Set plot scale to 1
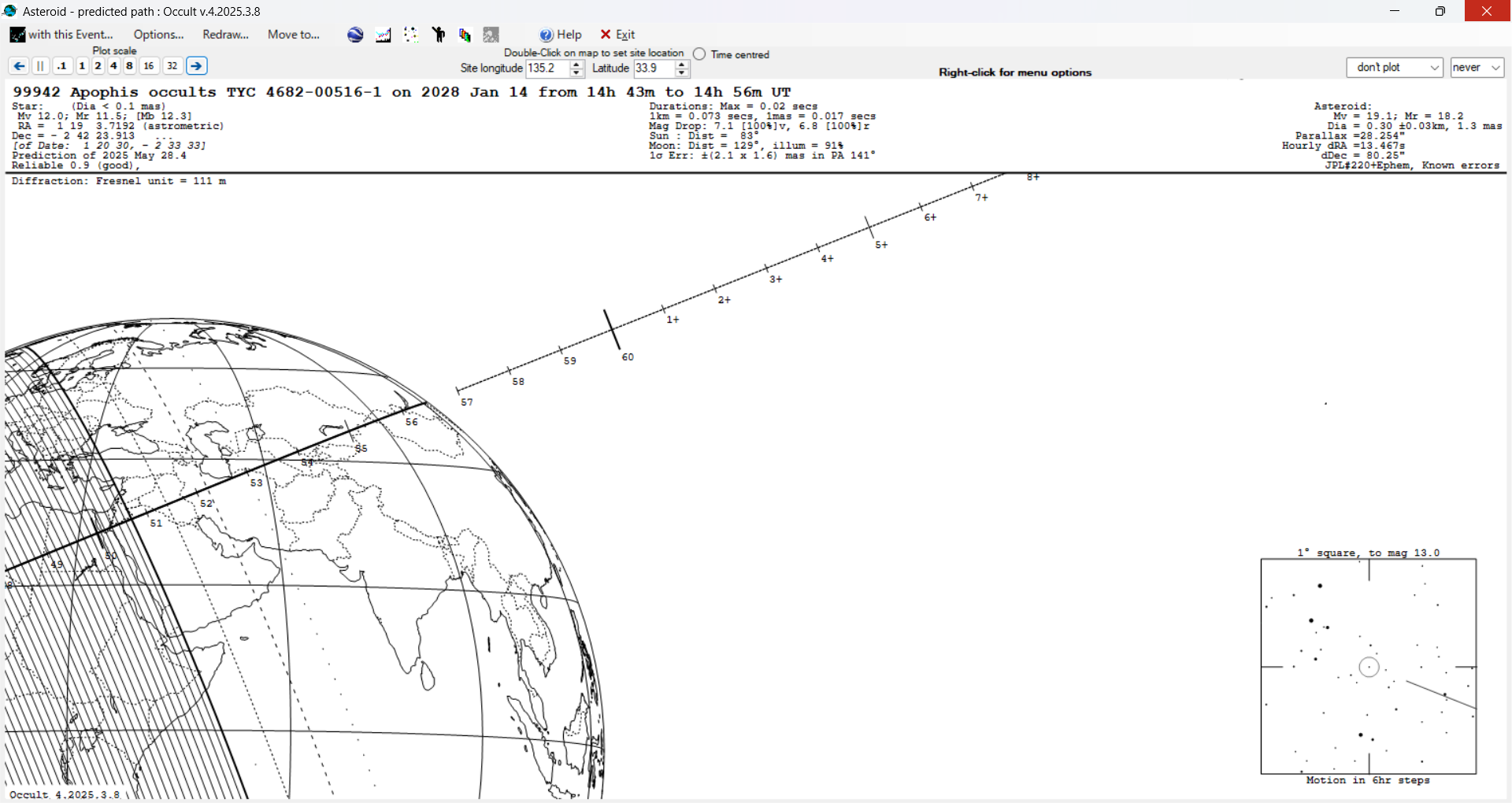 pyautogui.click(x=82, y=66)
